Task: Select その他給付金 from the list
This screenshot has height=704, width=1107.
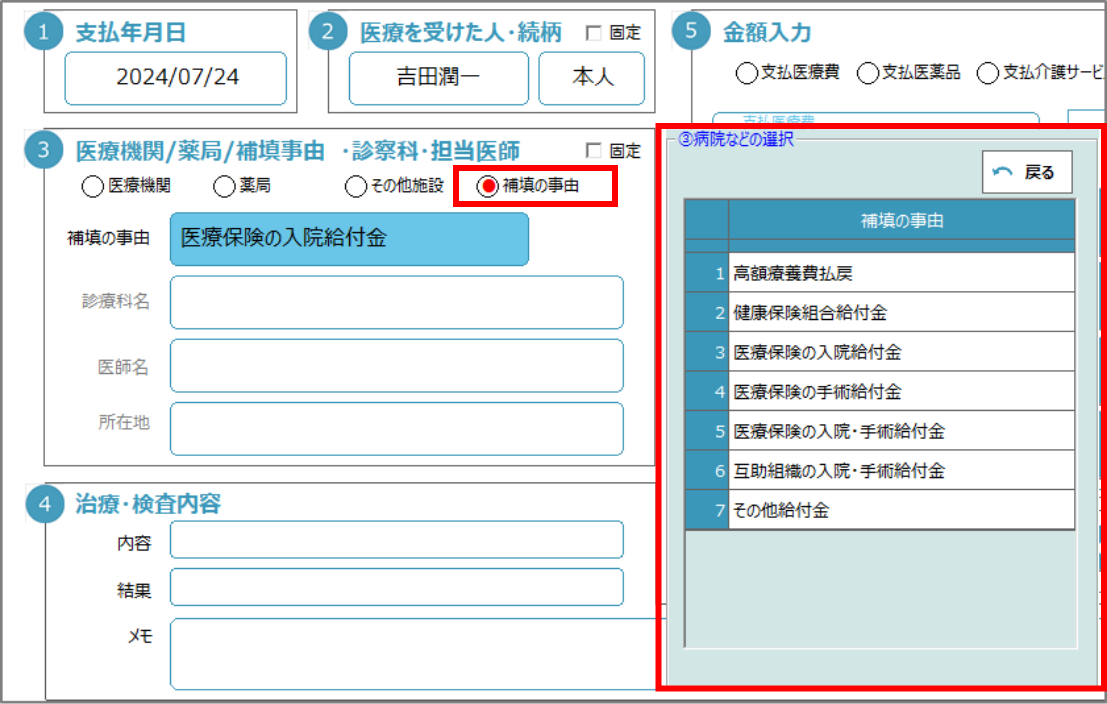Action: point(900,510)
